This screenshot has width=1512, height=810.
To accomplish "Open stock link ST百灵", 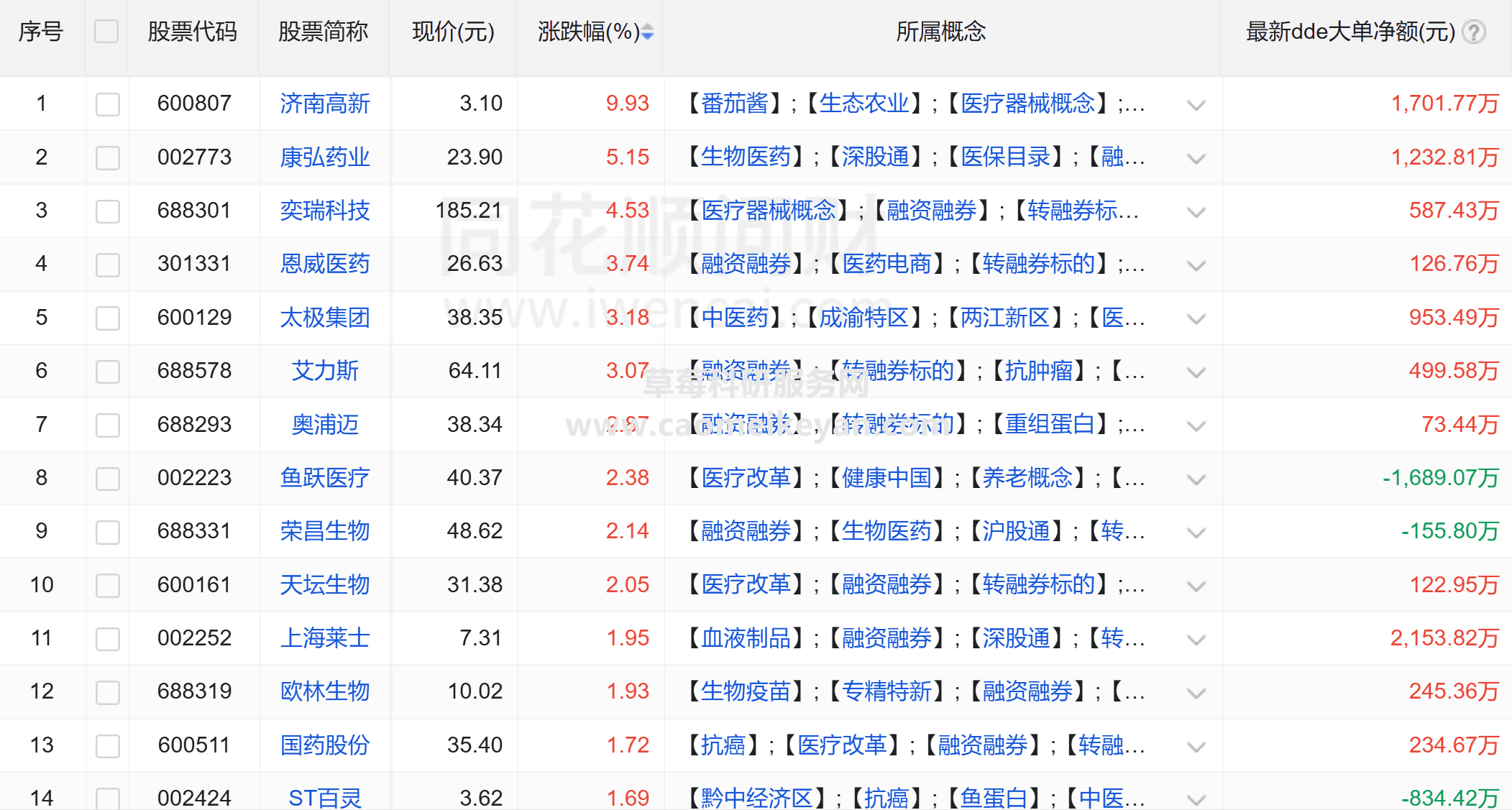I will click(325, 798).
